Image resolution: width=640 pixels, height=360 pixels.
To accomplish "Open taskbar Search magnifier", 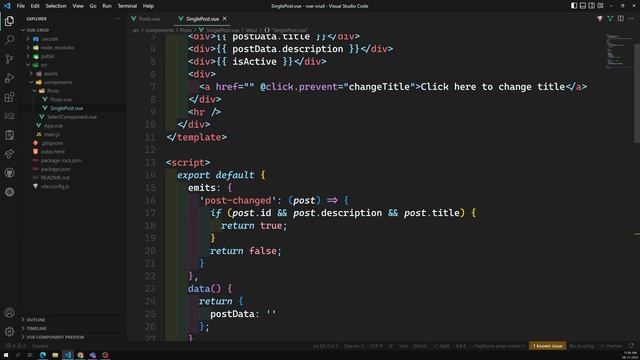I will tap(18, 355).
